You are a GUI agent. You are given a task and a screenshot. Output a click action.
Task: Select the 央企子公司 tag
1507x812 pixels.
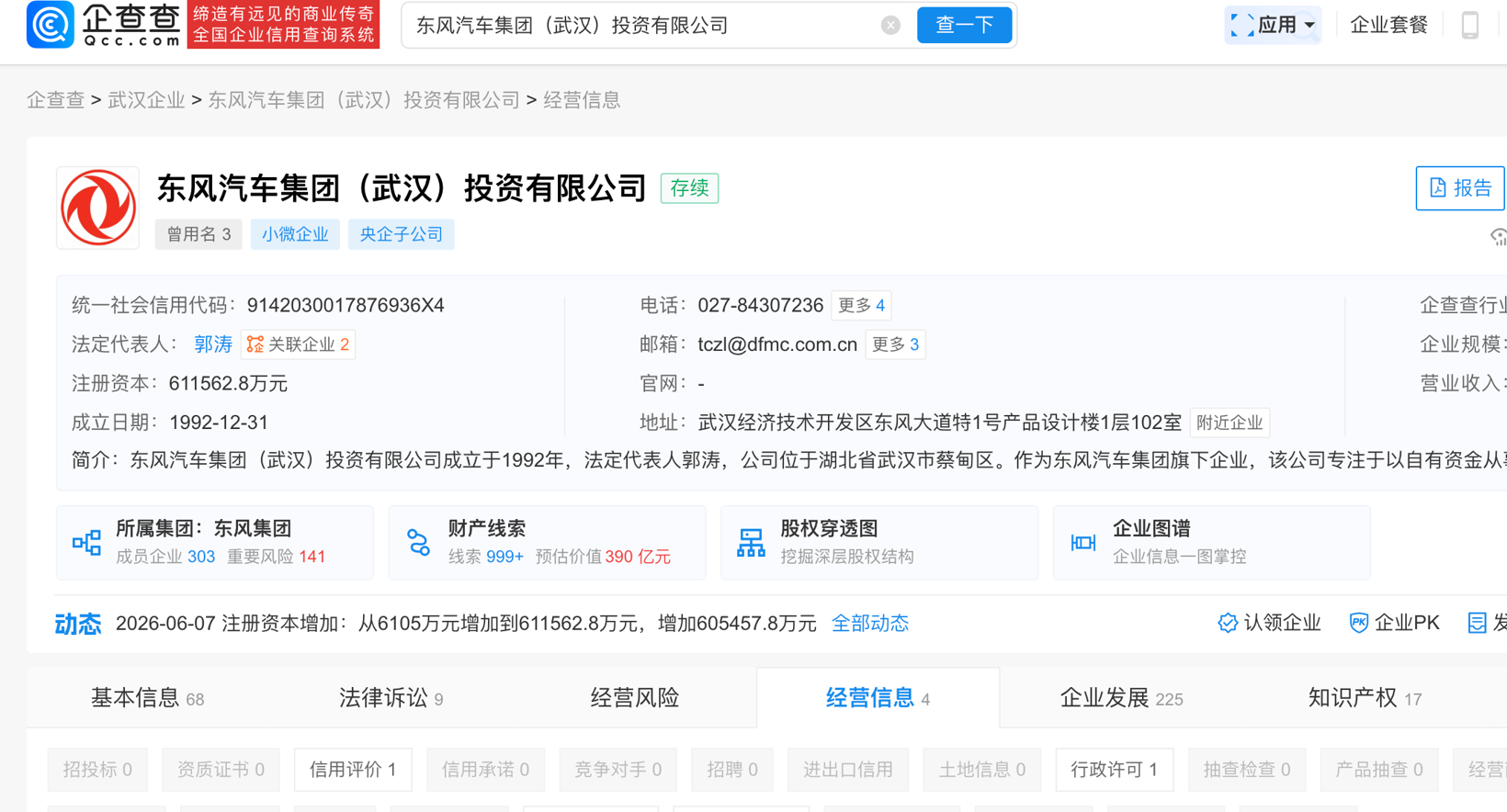401,234
